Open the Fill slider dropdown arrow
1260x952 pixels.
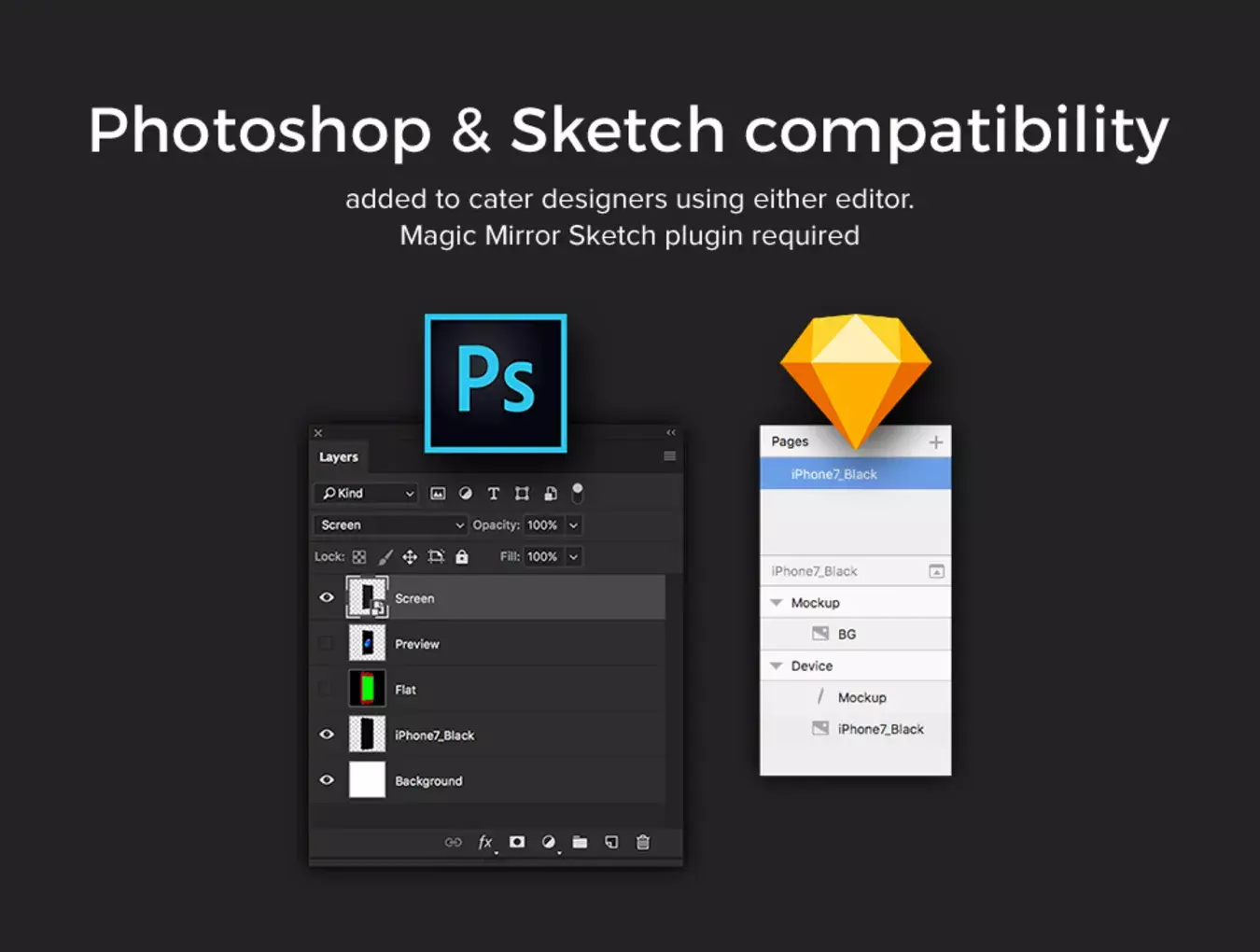click(x=574, y=557)
